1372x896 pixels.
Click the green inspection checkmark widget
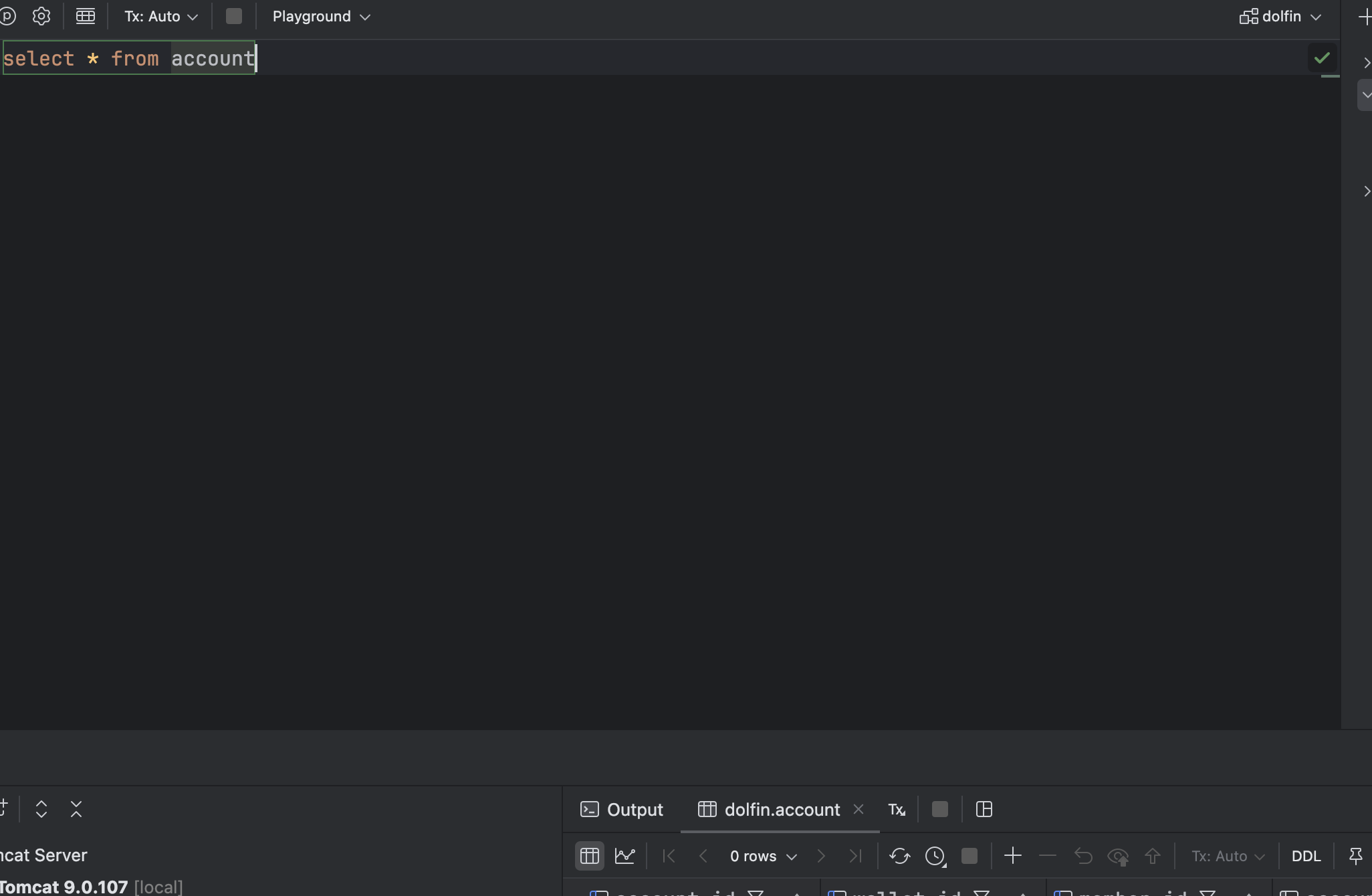[x=1322, y=59]
